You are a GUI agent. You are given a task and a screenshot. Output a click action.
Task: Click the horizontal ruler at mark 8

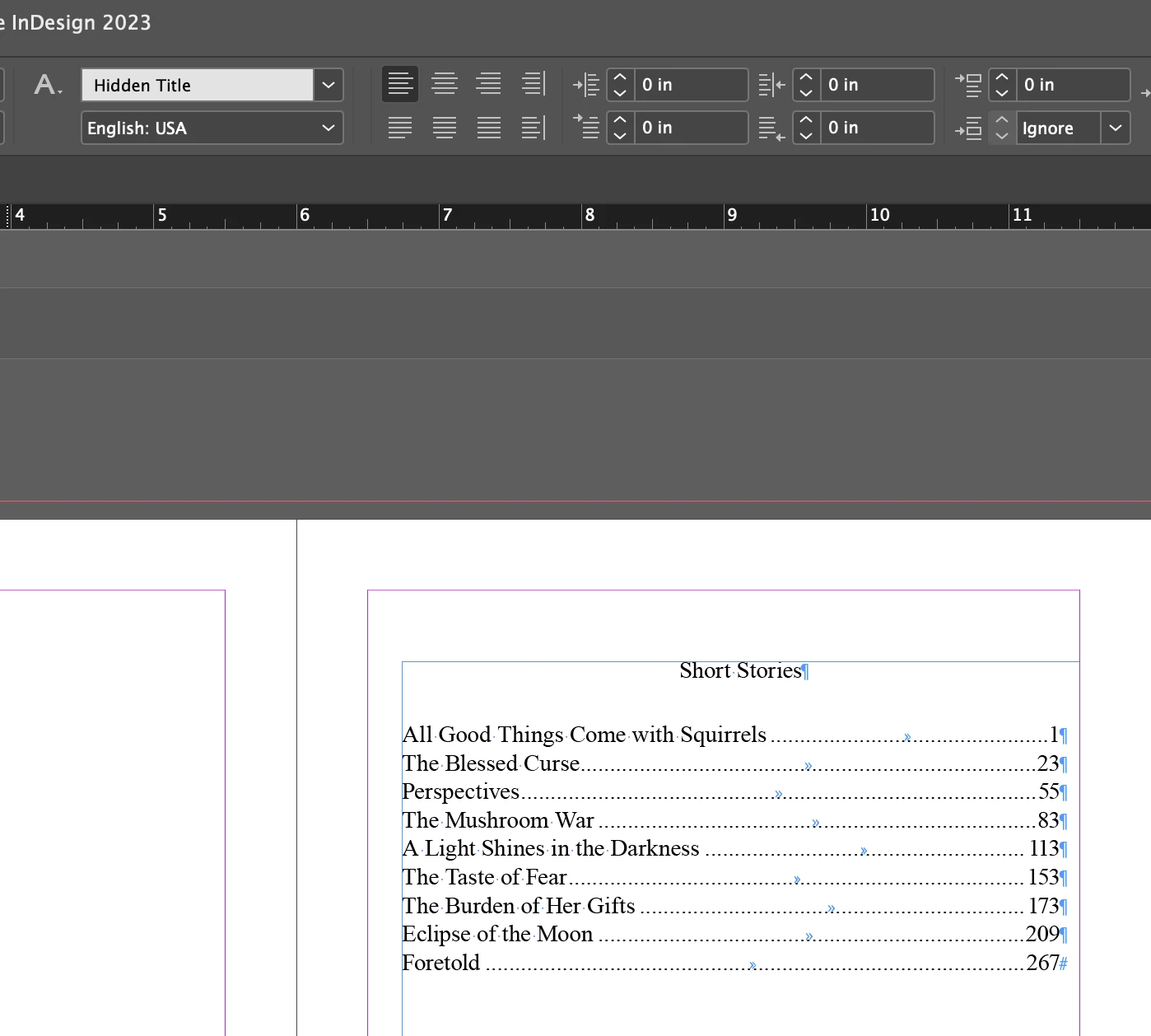coord(589,215)
